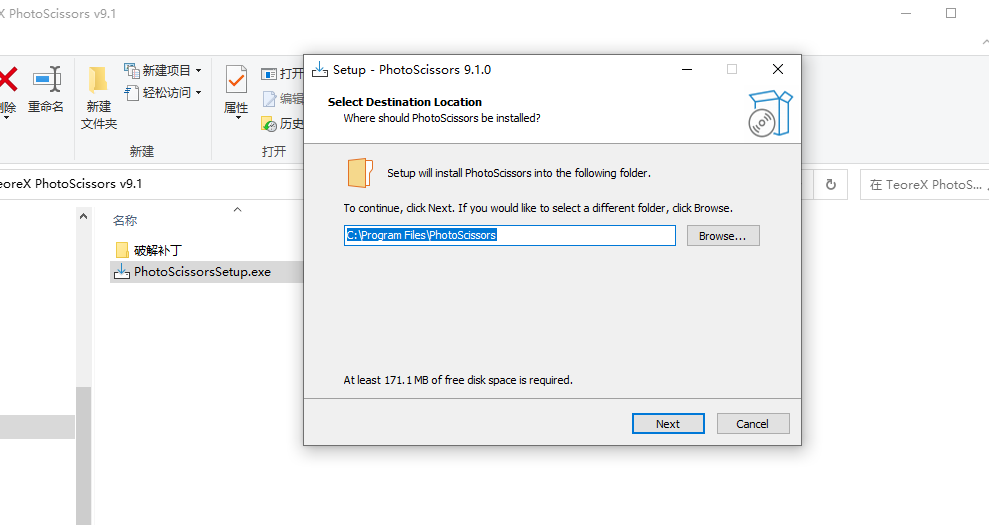Click the destination folder path field
This screenshot has width=989, height=525.
(x=510, y=235)
